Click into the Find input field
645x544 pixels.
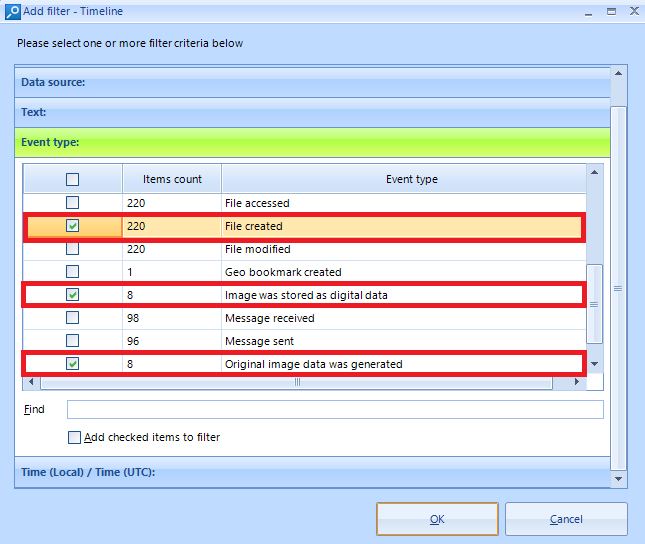[x=335, y=409]
